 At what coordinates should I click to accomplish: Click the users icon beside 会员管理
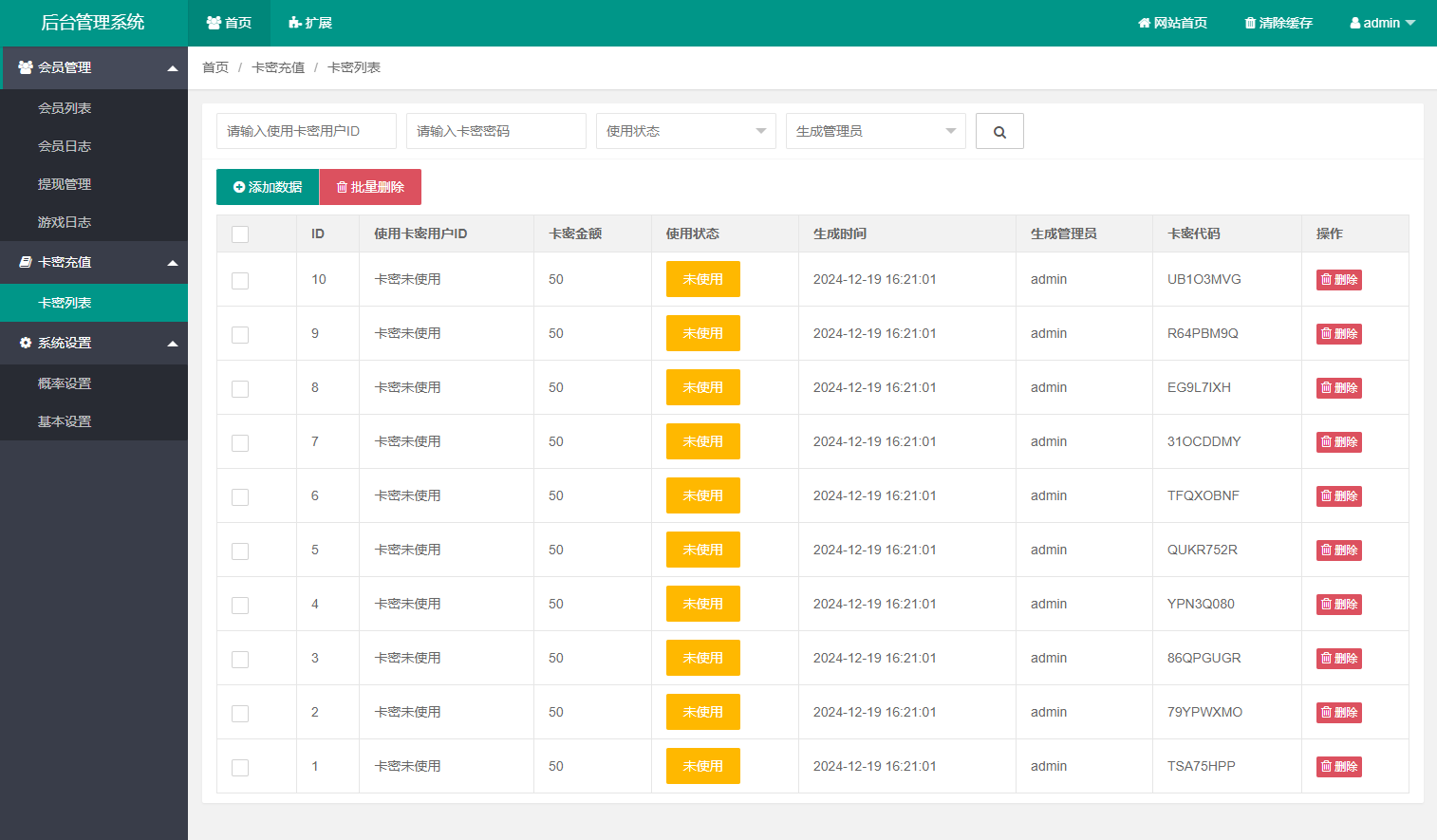click(23, 67)
